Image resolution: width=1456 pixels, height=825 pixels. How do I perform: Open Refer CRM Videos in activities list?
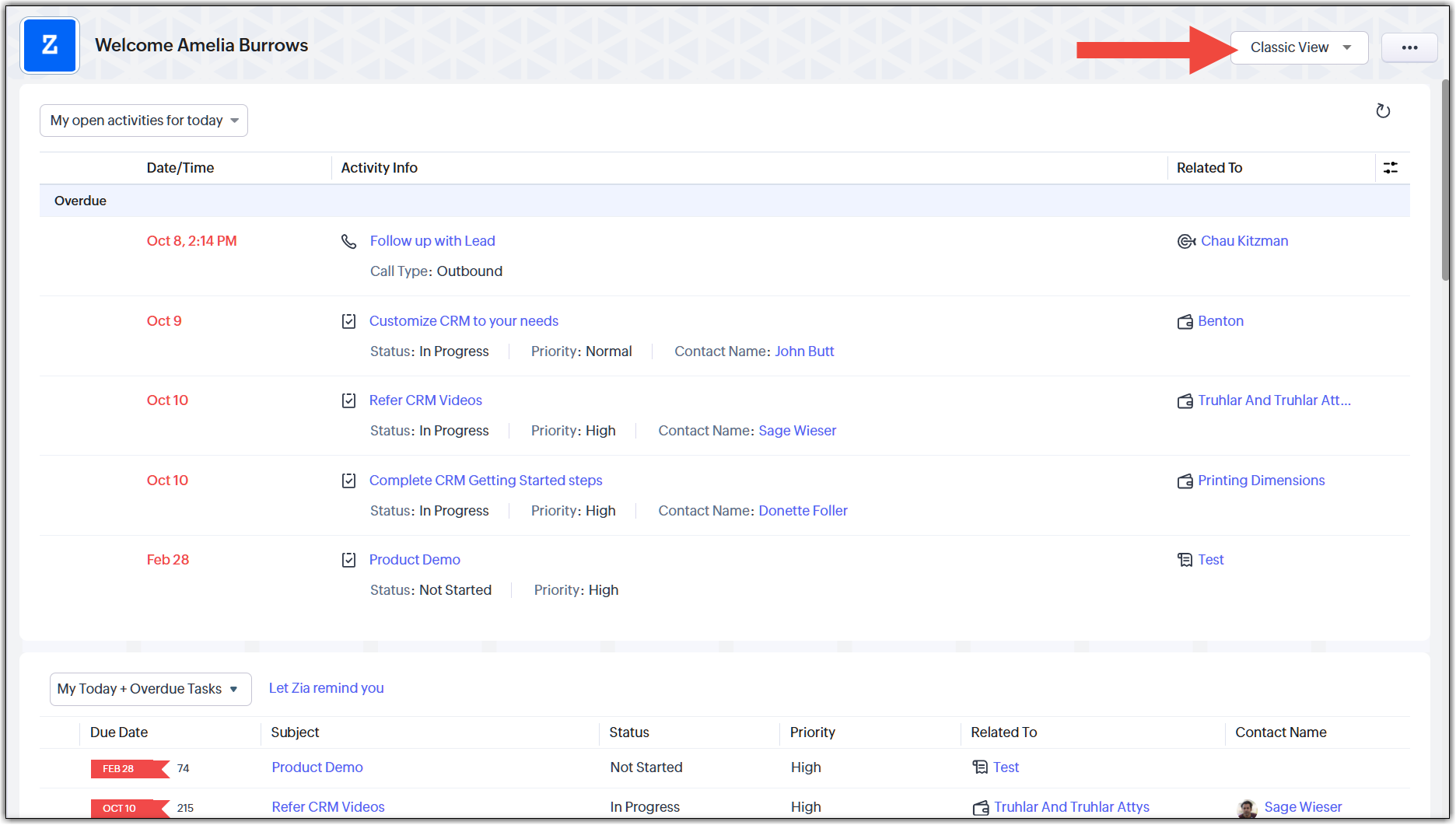click(425, 400)
